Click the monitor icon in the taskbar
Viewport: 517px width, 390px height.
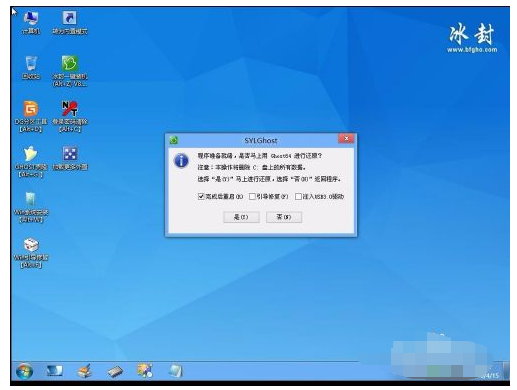[54, 371]
